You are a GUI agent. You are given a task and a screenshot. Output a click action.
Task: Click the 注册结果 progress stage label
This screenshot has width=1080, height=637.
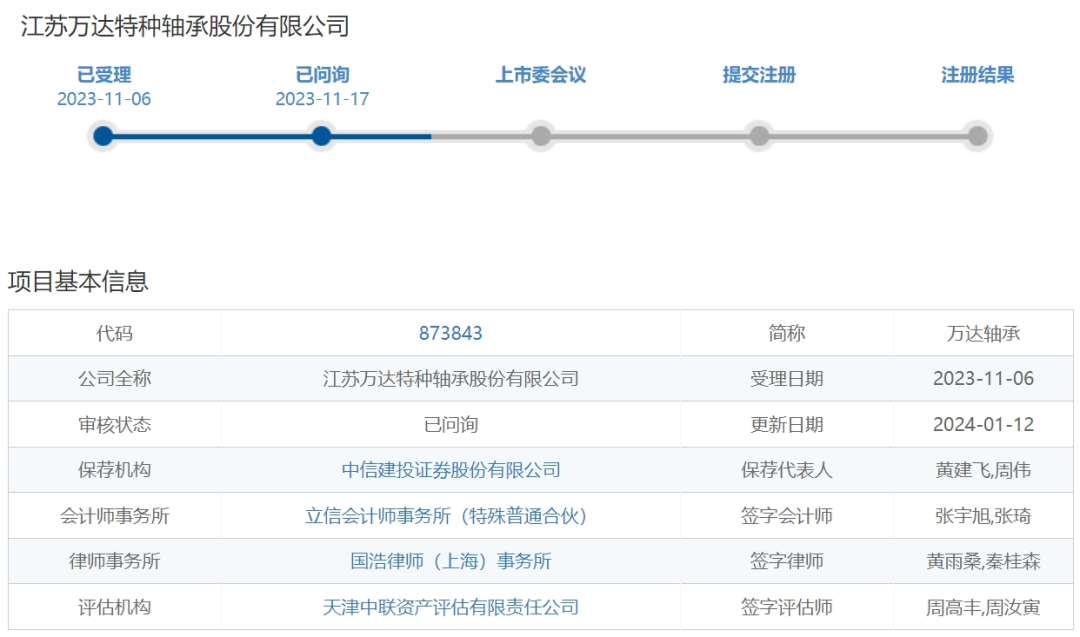click(977, 74)
